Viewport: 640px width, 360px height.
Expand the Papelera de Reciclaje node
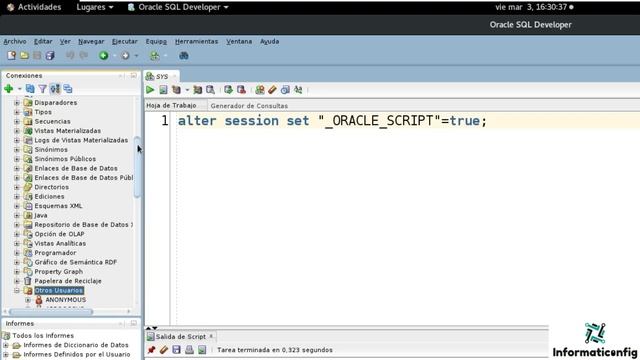tap(17, 281)
